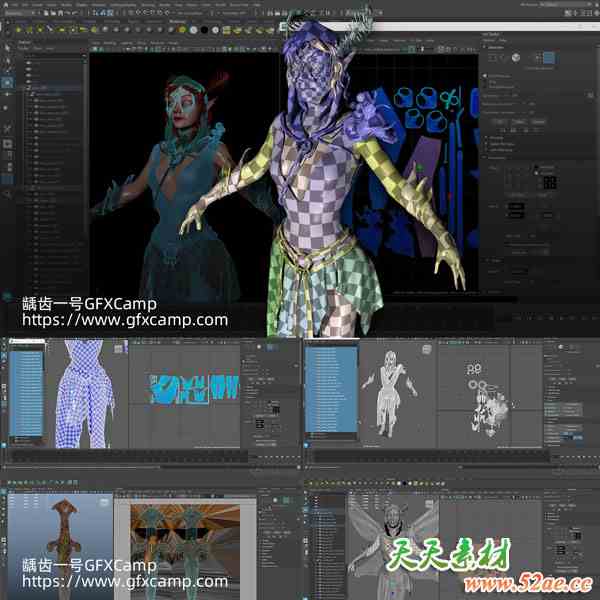The image size is (600, 600).
Task: Click the highlighted transform tool in top window toolbox
Action: [7, 82]
